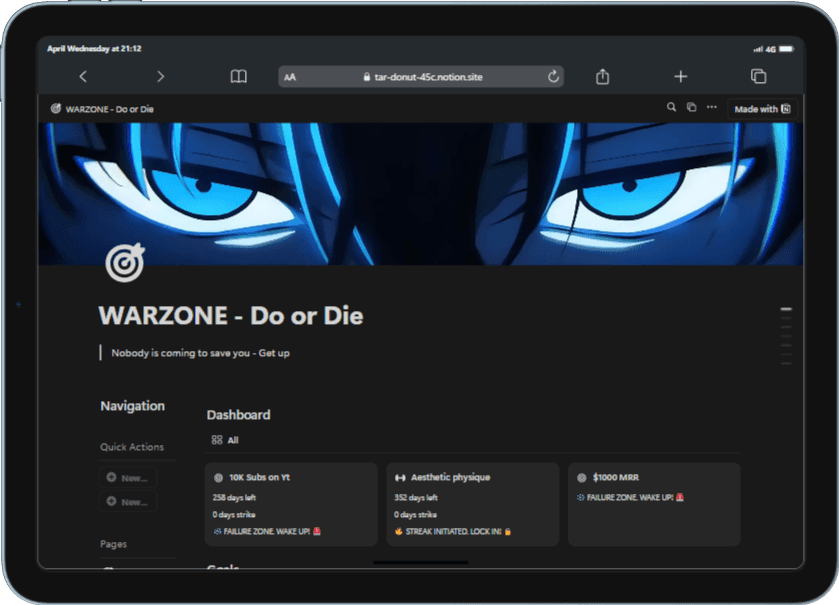Reload the page in the address bar
Screen dimensions: 839x605
point(553,76)
